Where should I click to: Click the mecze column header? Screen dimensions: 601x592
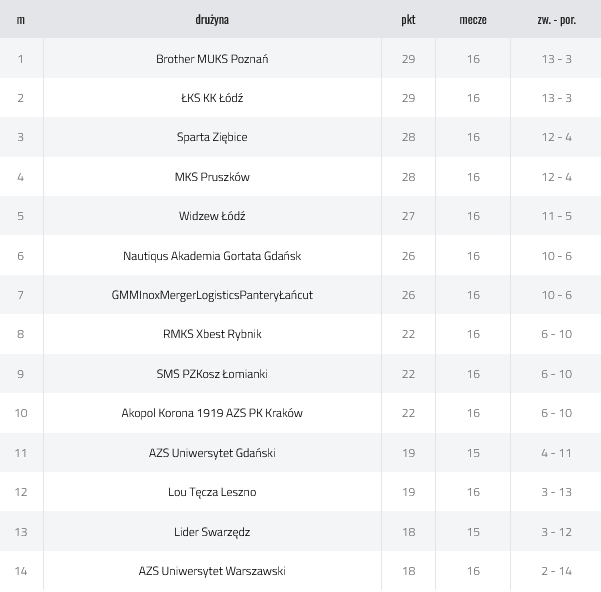(473, 20)
